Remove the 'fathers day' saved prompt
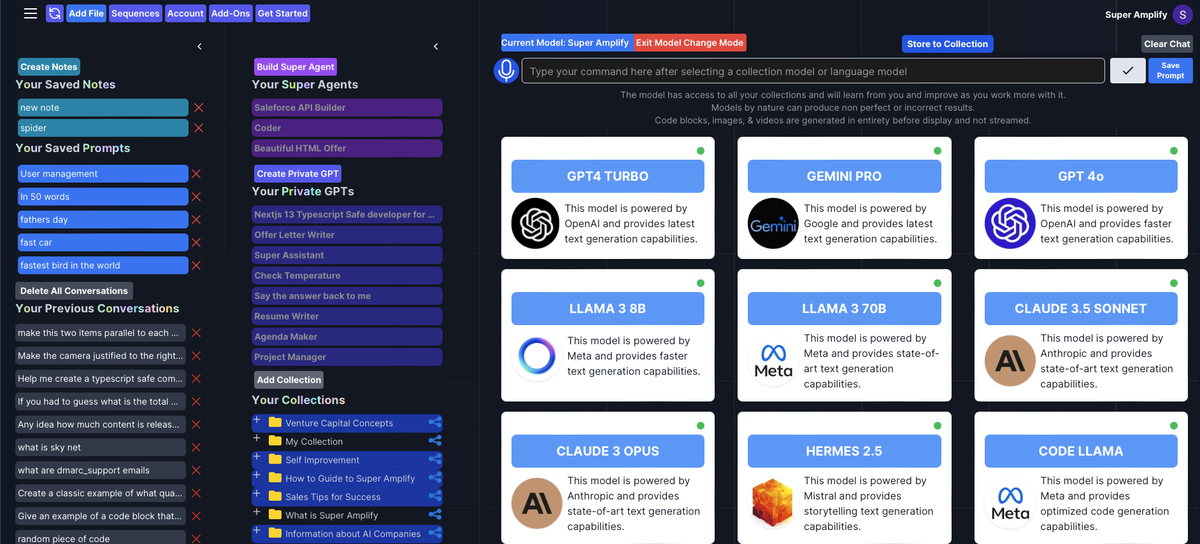The height and width of the screenshot is (544, 1200). (196, 220)
